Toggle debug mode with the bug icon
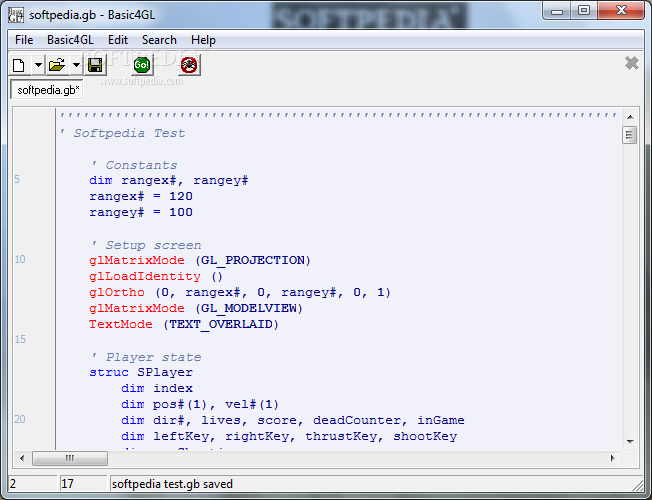Image resolution: width=652 pixels, height=500 pixels. [189, 65]
